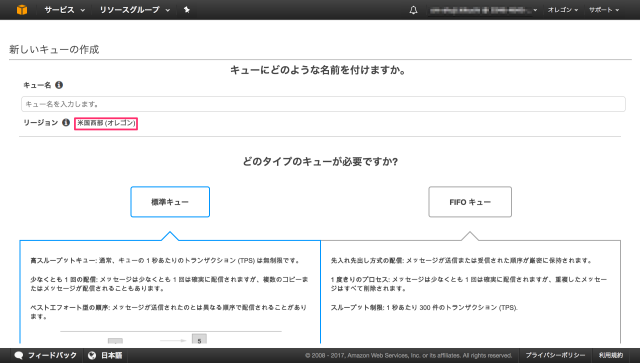Click the pin shortcut icon
The width and height of the screenshot is (640, 363).
click(187, 9)
